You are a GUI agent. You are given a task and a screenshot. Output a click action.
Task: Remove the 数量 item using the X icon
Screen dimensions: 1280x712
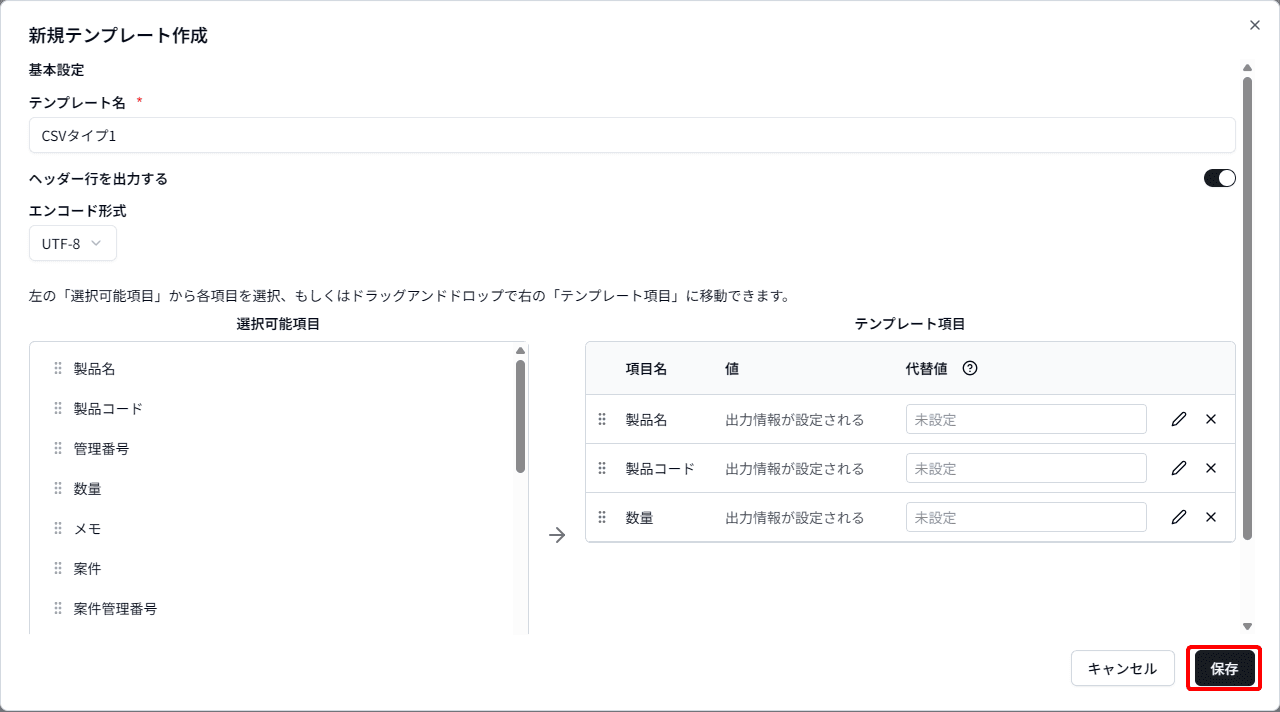[1211, 517]
